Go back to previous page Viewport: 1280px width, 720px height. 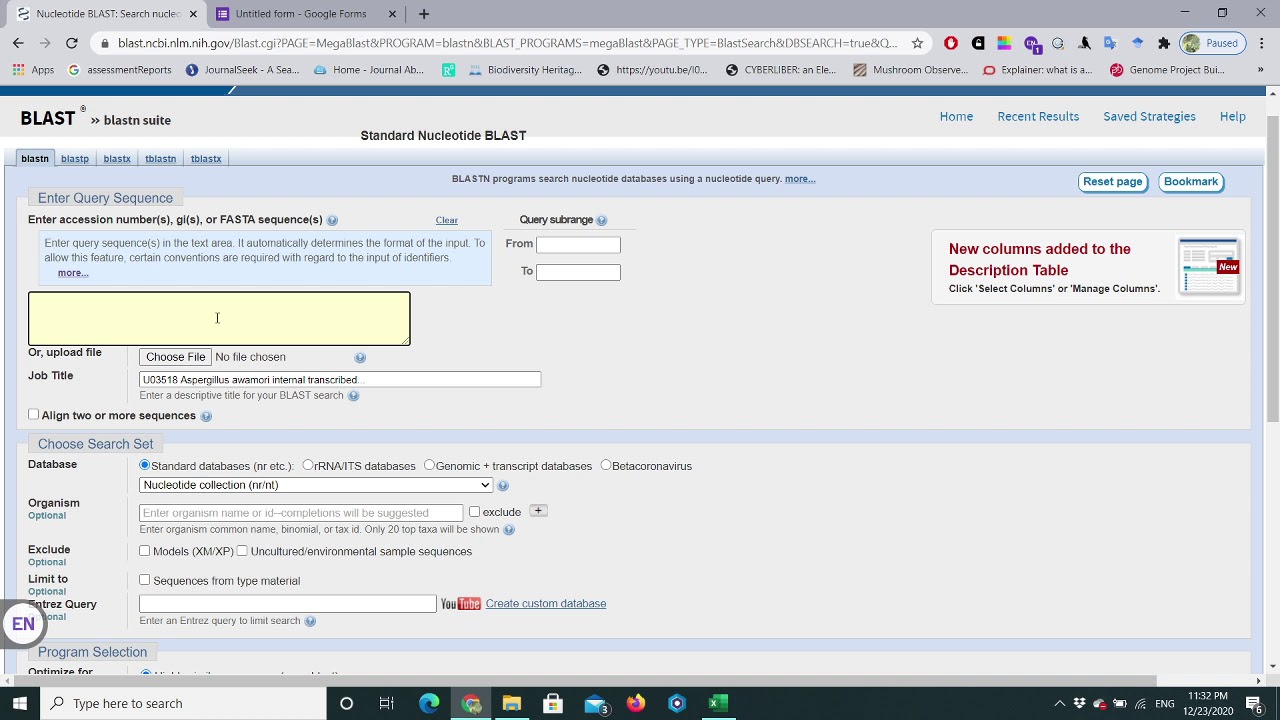coord(18,43)
